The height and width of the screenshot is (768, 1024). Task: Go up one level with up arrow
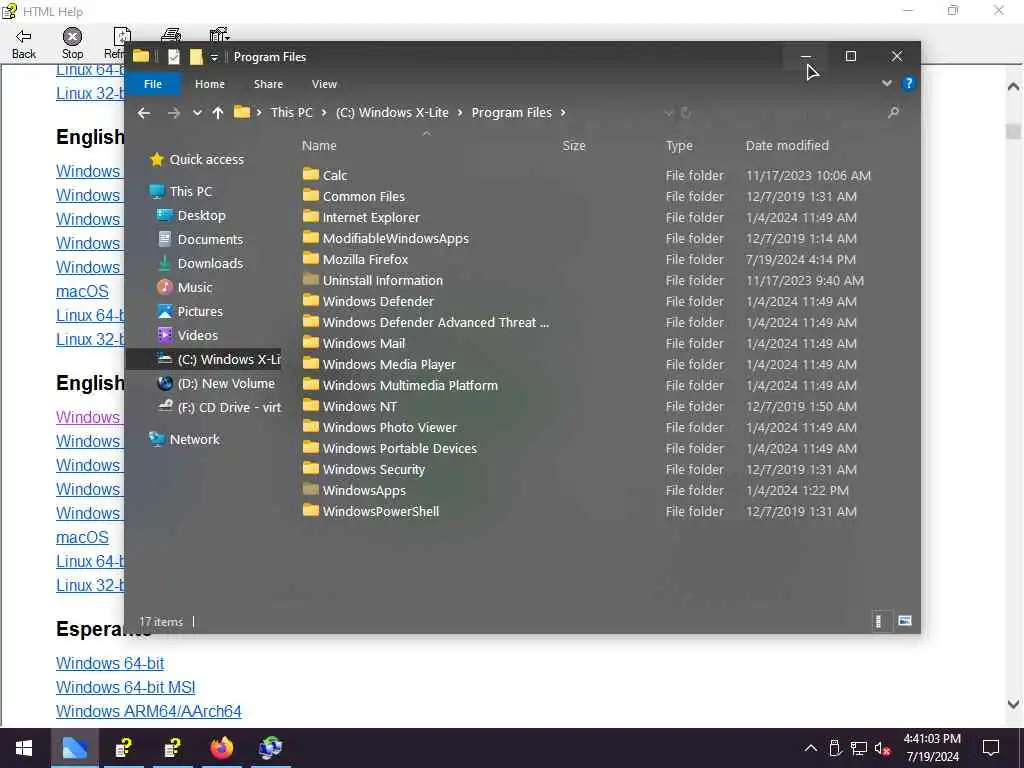tap(218, 113)
